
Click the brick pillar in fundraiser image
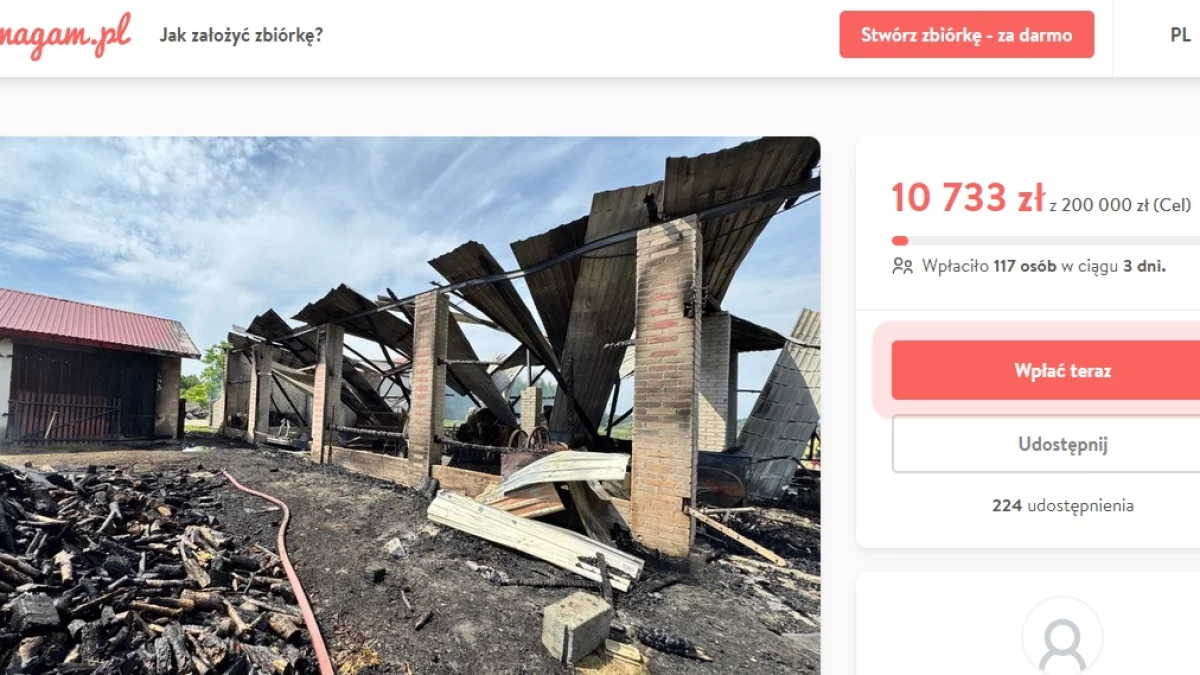(x=665, y=385)
